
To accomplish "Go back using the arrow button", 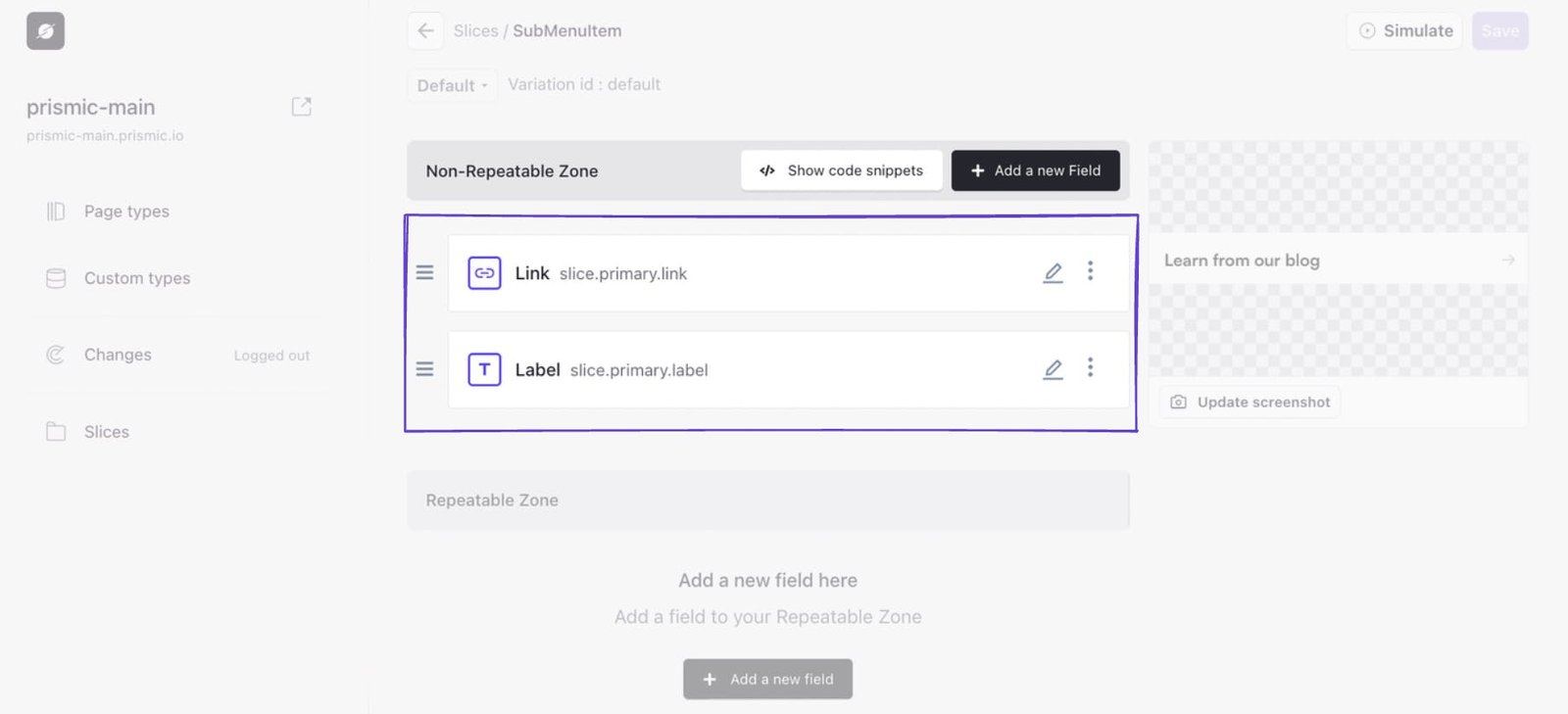I will point(425,31).
